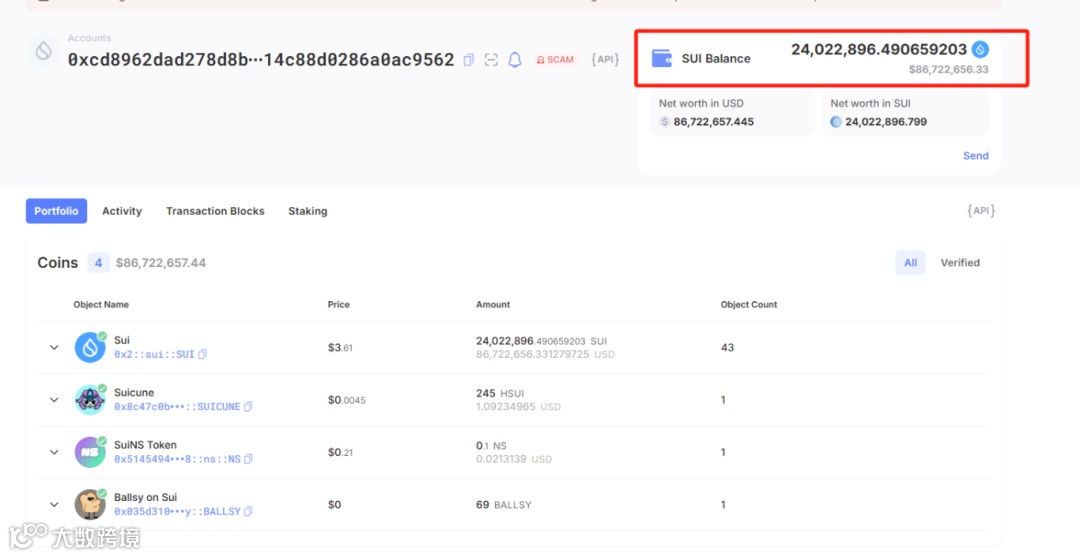Click the dollar icon in Net worth USD
The image size is (1080, 557).
[x=664, y=122]
